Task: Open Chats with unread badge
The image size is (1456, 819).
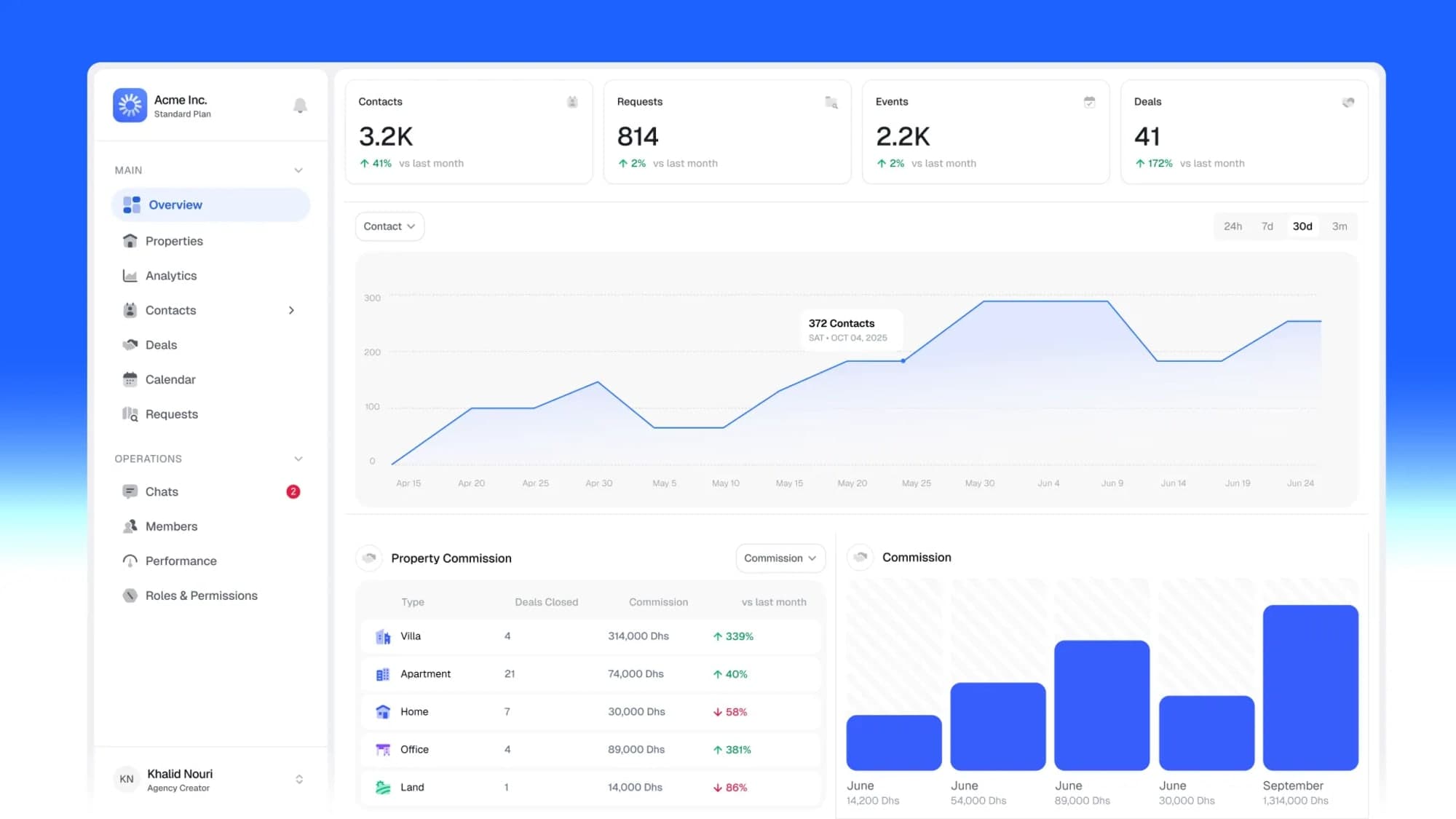Action: coord(162,491)
